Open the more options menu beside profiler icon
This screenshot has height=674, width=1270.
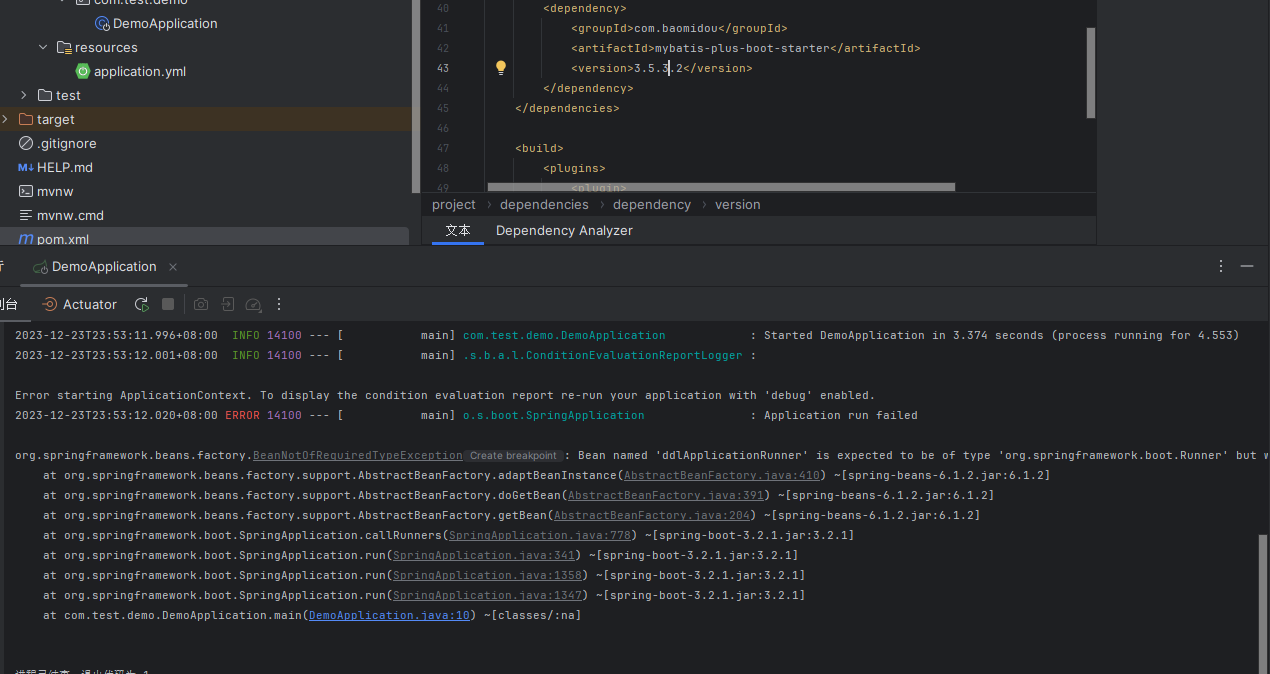279,304
